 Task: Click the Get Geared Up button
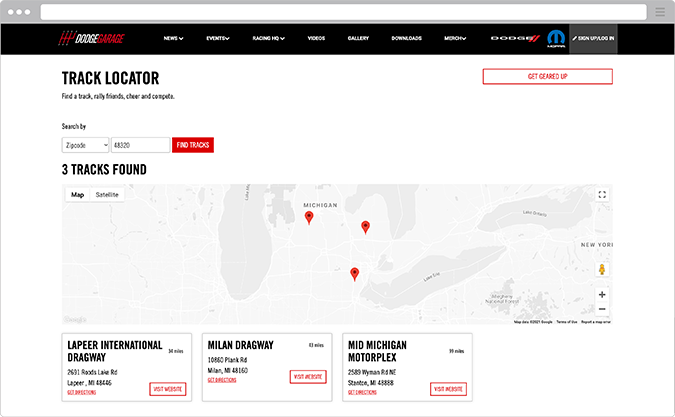547,77
